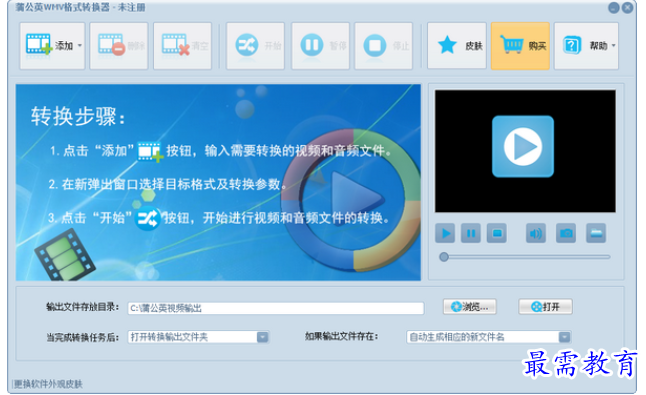Open the 添加 button dropdown arrow
Screen dimensions: 646x395
click(80, 45)
